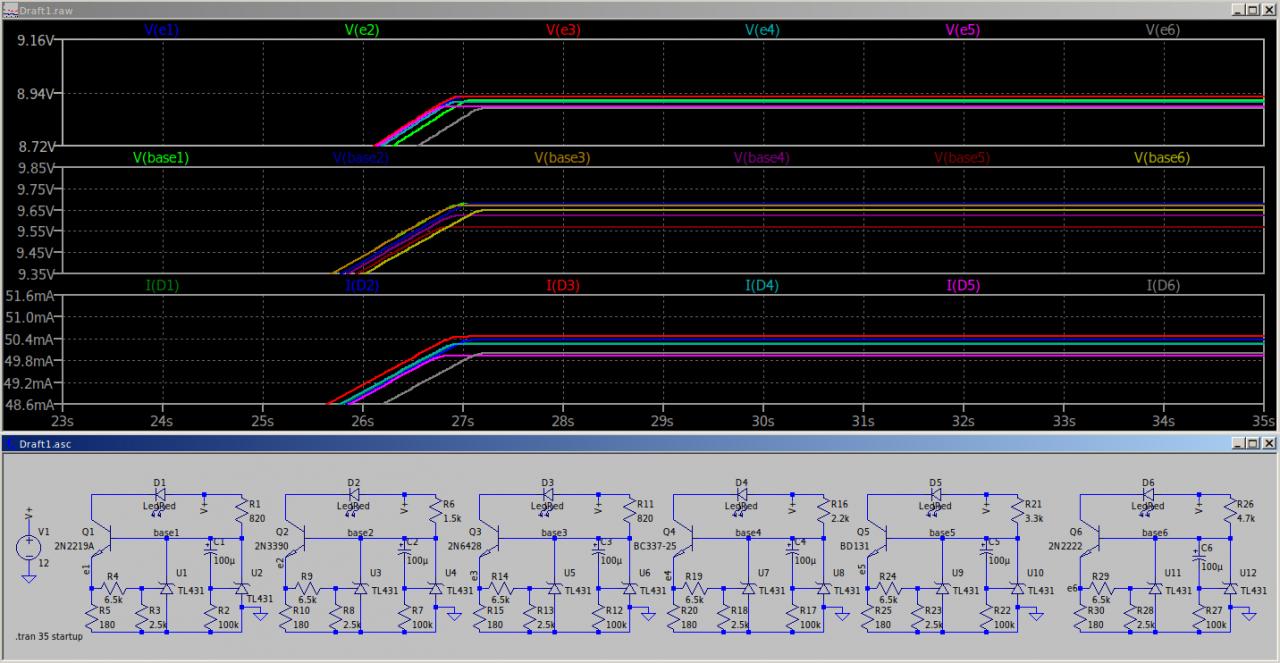
Task: Select LED diode D1 symbol
Action: tap(159, 494)
